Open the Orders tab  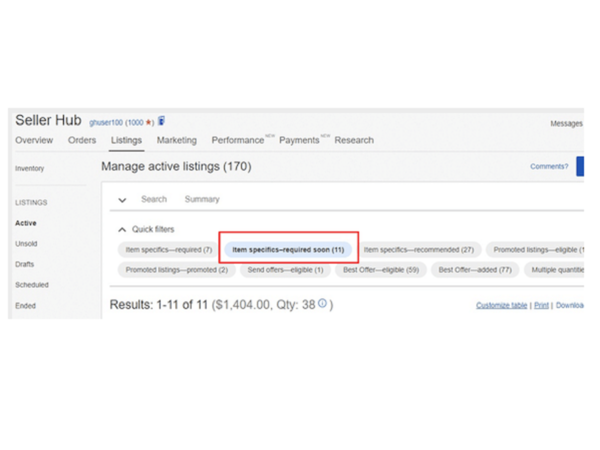pos(82,140)
